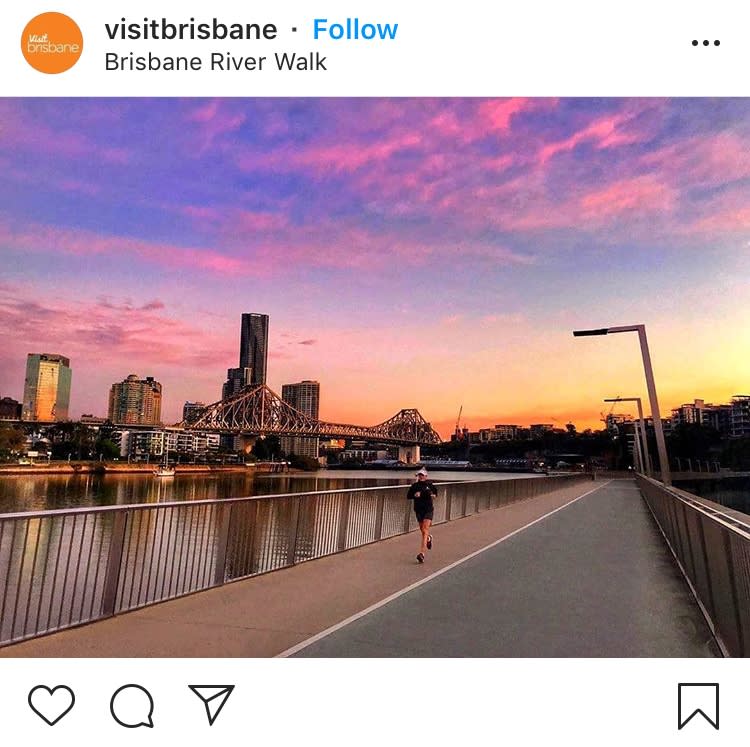Viewport: 750px width, 747px height.
Task: Follow the visitbrisbane account
Action: click(x=355, y=30)
